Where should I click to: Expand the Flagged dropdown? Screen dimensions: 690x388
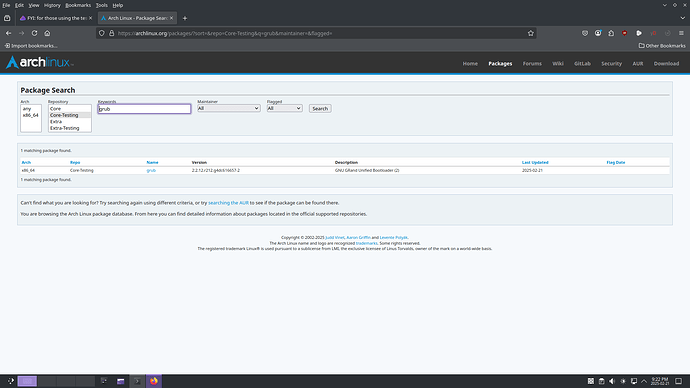coord(284,108)
